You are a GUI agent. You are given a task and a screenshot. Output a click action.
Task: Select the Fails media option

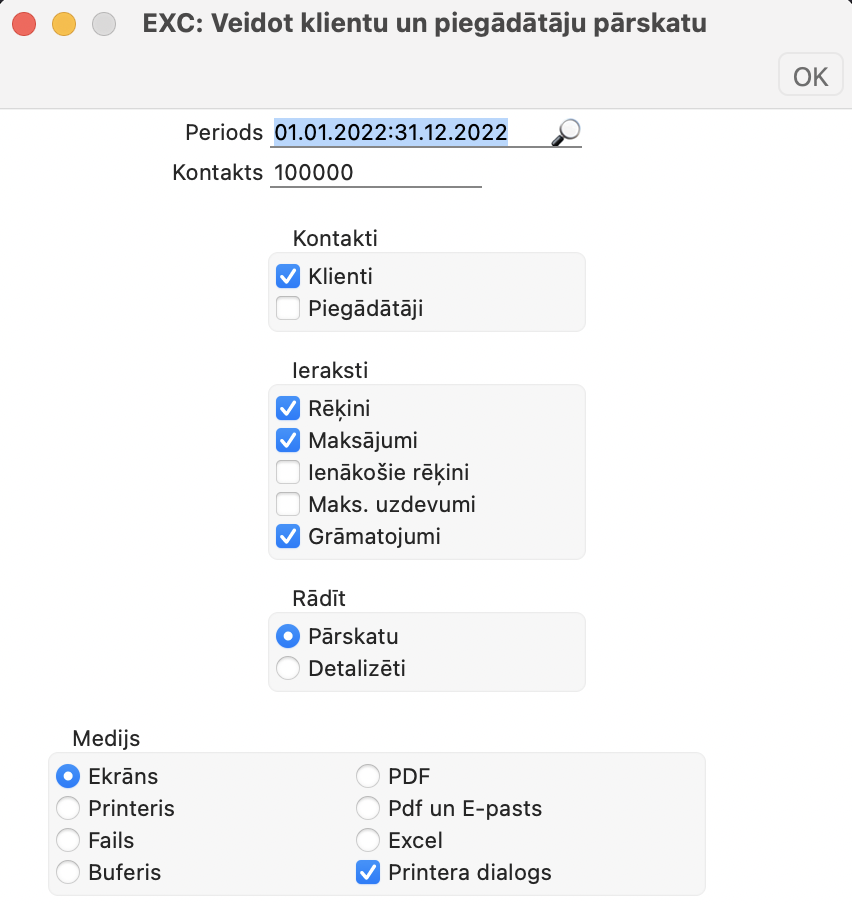point(68,840)
